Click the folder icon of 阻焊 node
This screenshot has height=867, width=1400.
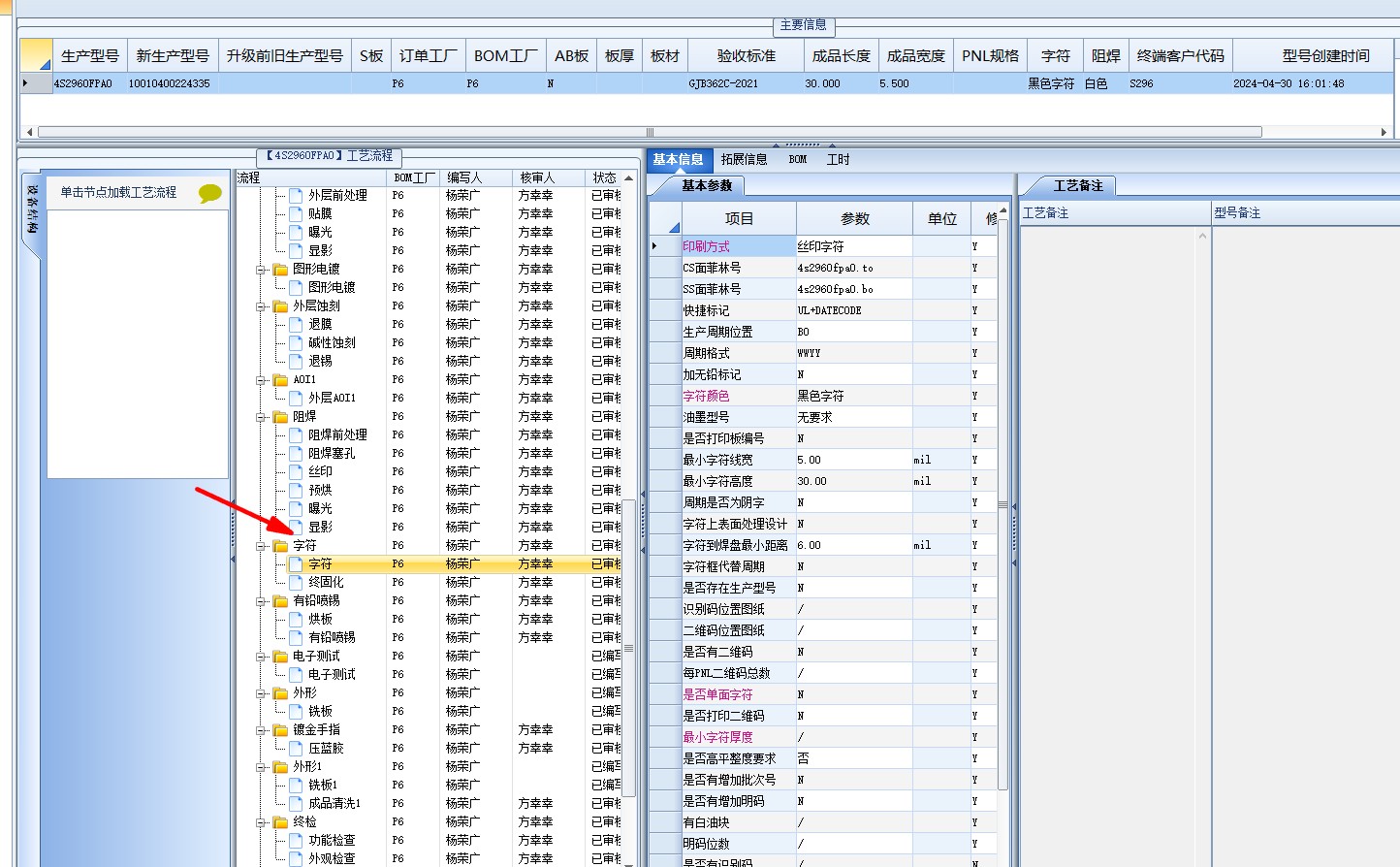click(280, 417)
